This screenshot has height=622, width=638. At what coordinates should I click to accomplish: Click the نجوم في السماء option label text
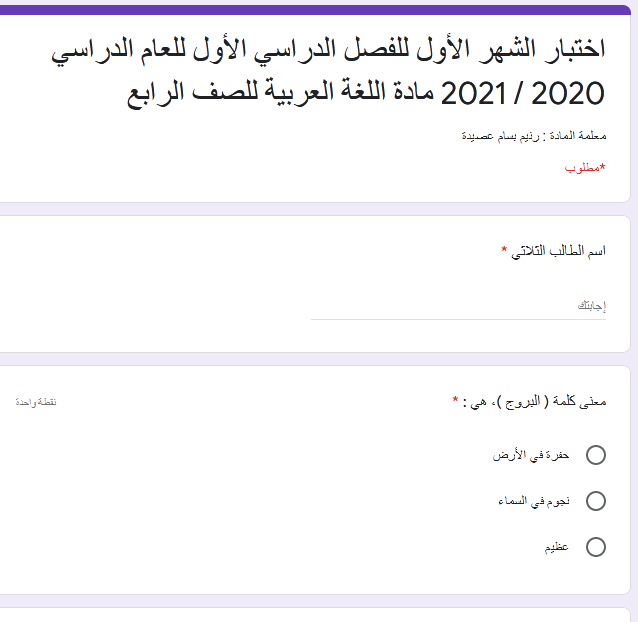click(533, 501)
